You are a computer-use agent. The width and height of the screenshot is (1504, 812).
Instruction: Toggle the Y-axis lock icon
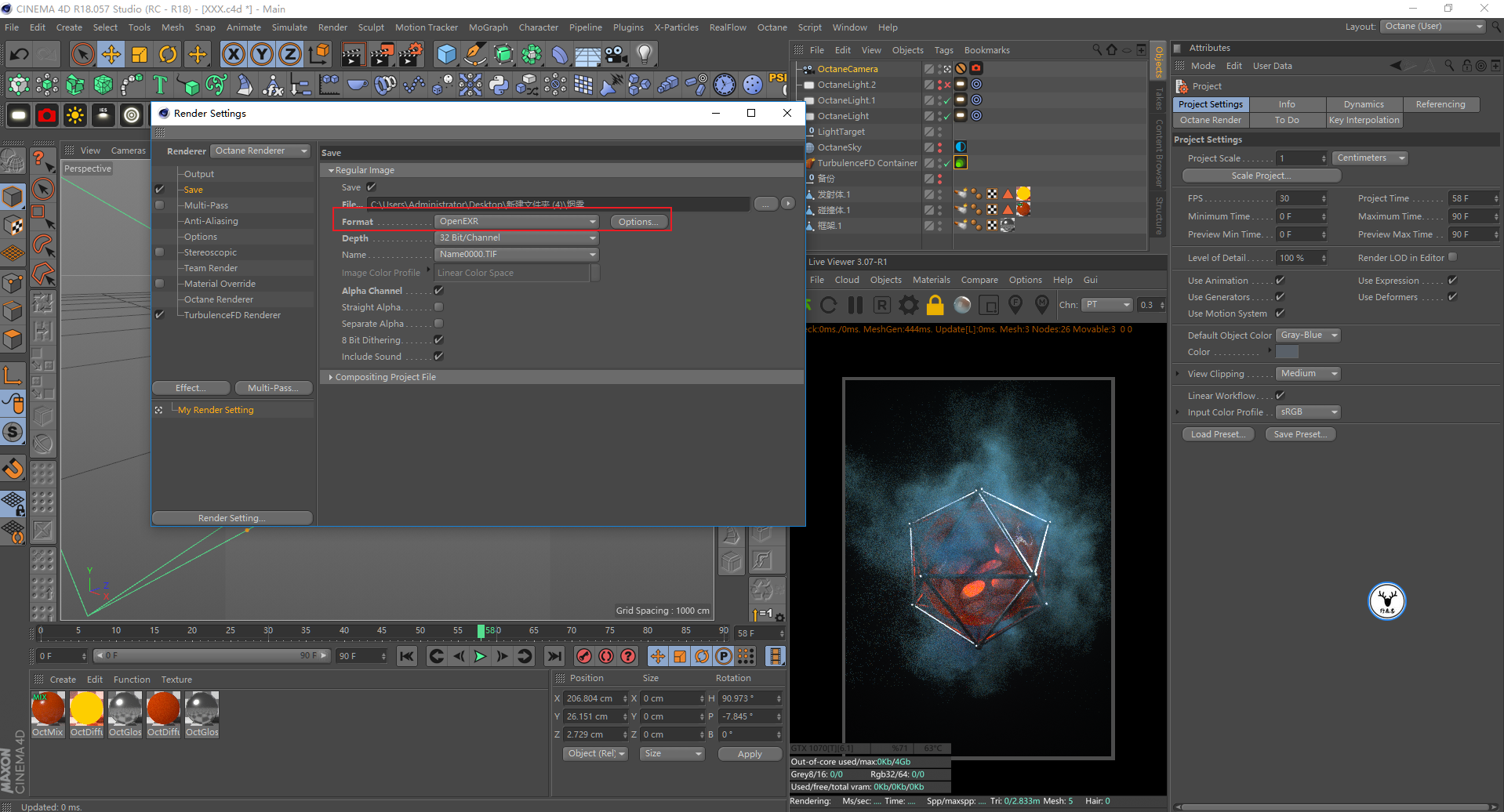coord(262,54)
